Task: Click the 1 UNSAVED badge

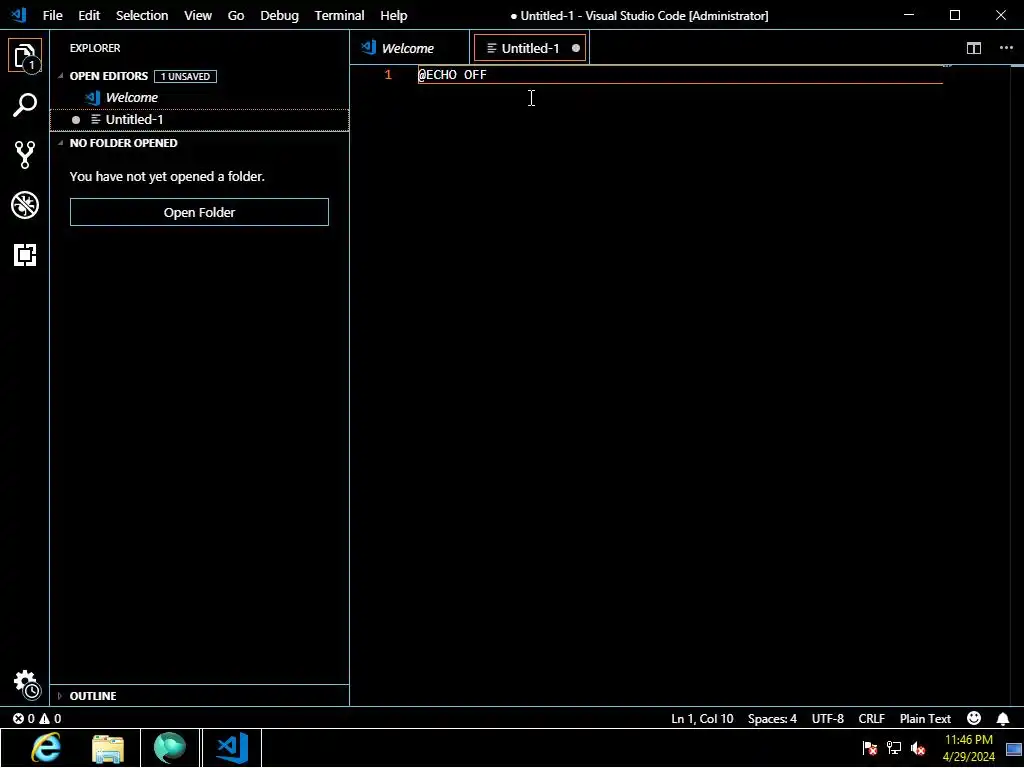Action: coord(185,76)
